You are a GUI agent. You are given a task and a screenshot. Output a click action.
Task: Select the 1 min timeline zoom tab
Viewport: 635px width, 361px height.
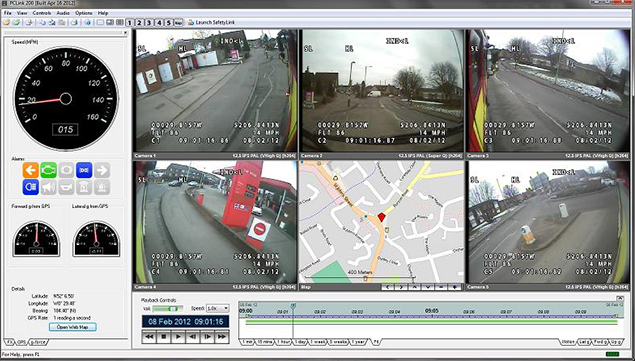(x=247, y=342)
